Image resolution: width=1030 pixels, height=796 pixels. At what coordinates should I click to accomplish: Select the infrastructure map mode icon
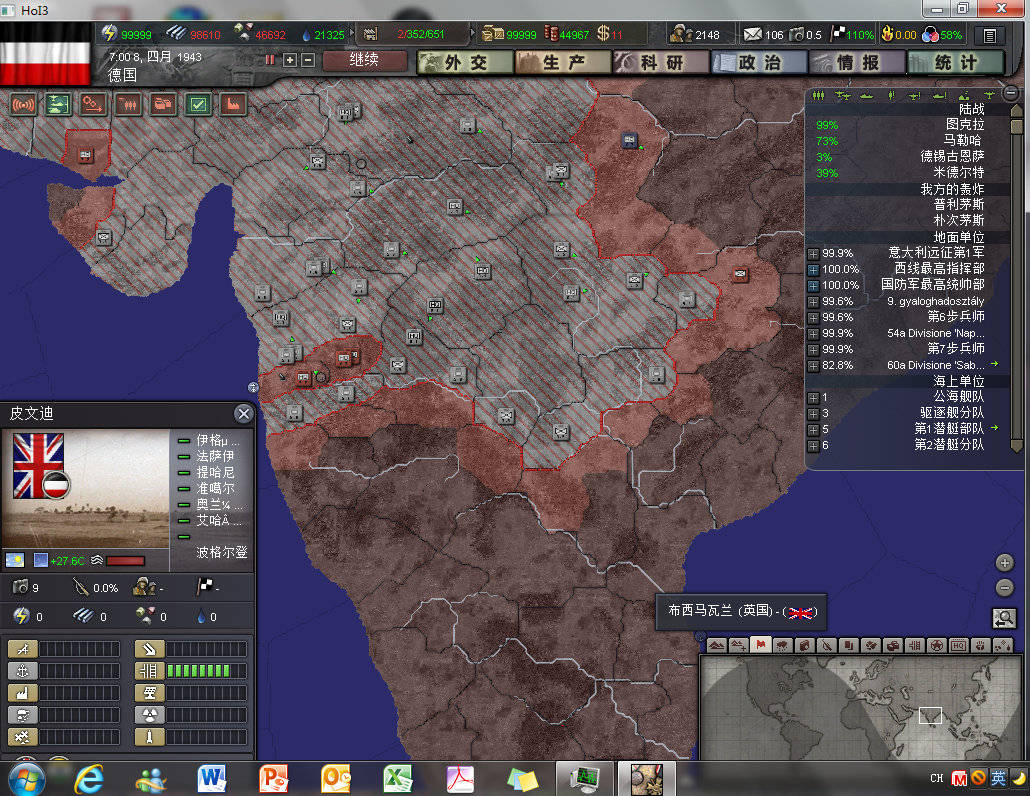(x=914, y=646)
